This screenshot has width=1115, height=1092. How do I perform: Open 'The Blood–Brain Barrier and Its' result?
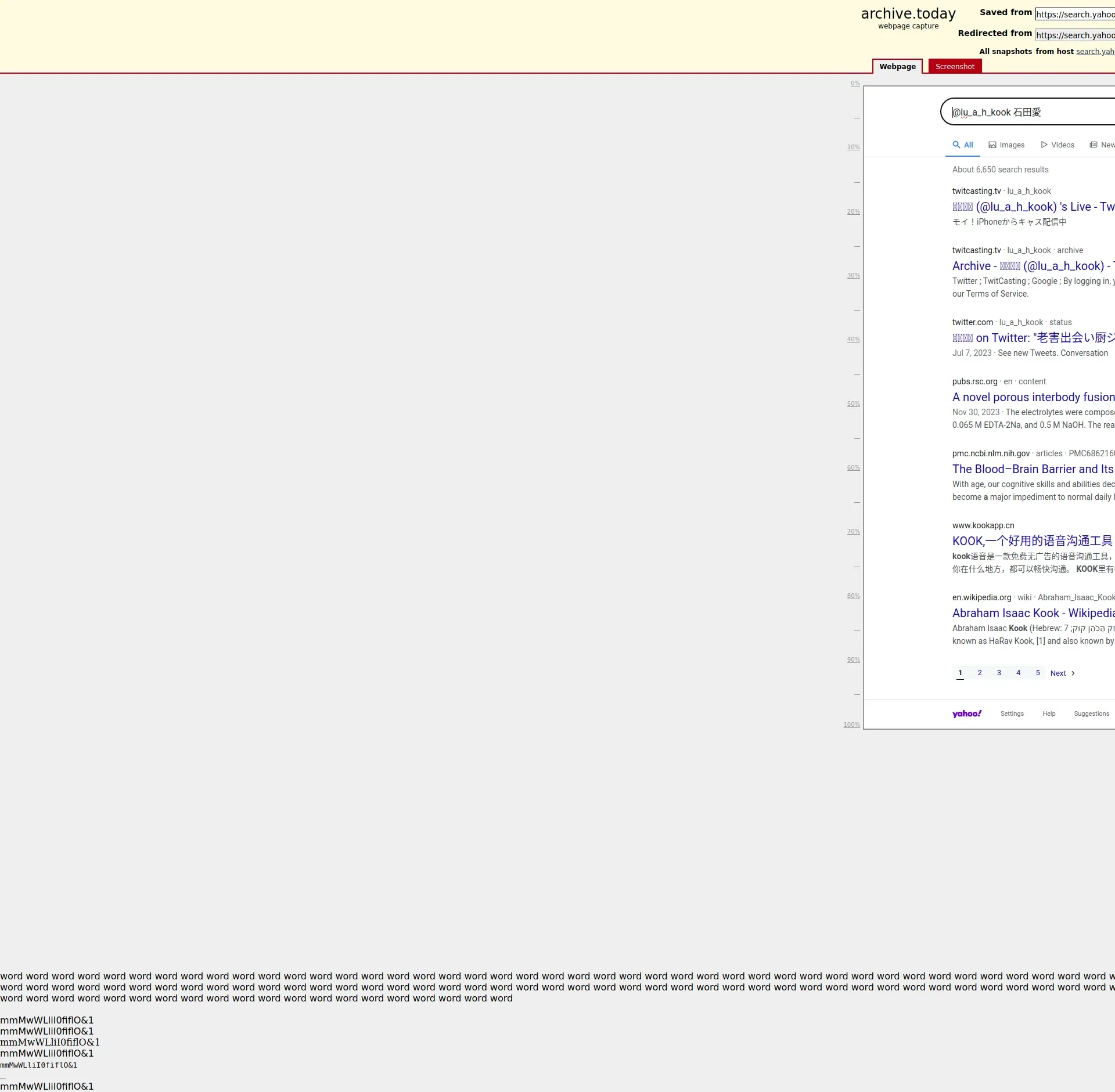pyautogui.click(x=1034, y=469)
